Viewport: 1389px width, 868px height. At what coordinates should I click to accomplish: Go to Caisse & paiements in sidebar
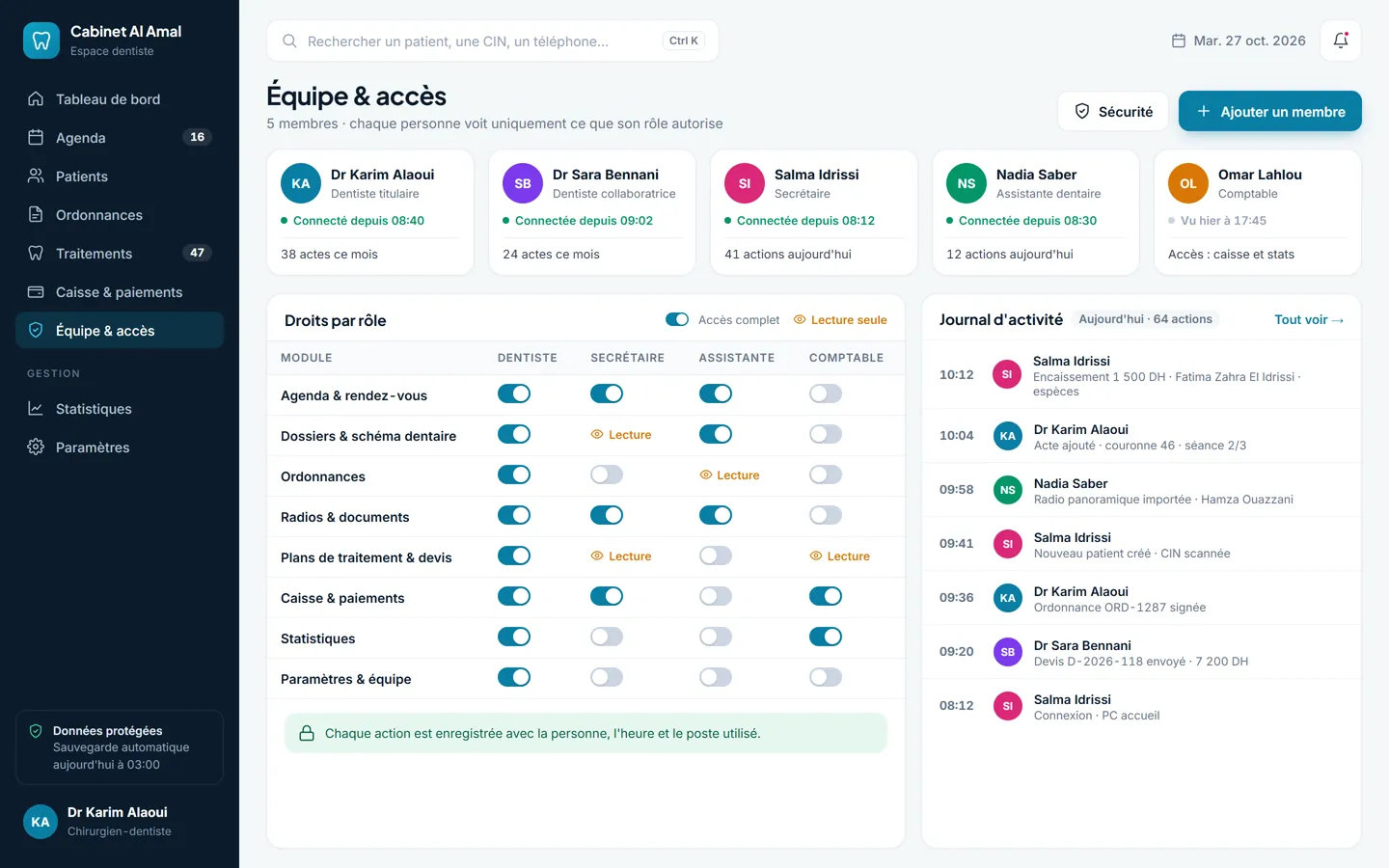tap(120, 291)
